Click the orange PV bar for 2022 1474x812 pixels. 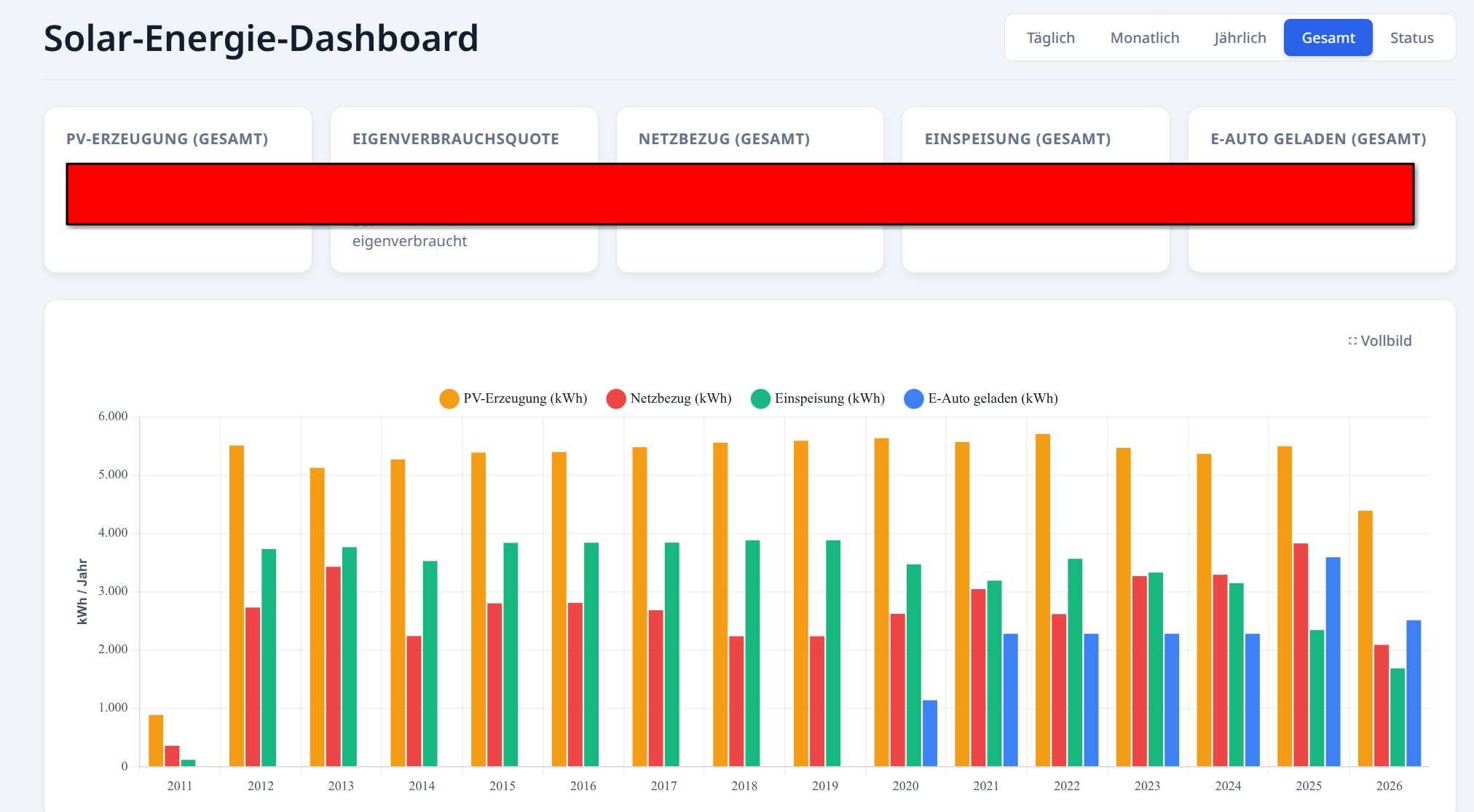1043,600
